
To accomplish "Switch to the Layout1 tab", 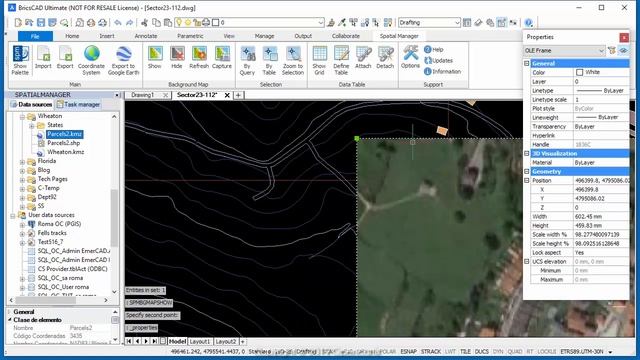I will (200, 341).
